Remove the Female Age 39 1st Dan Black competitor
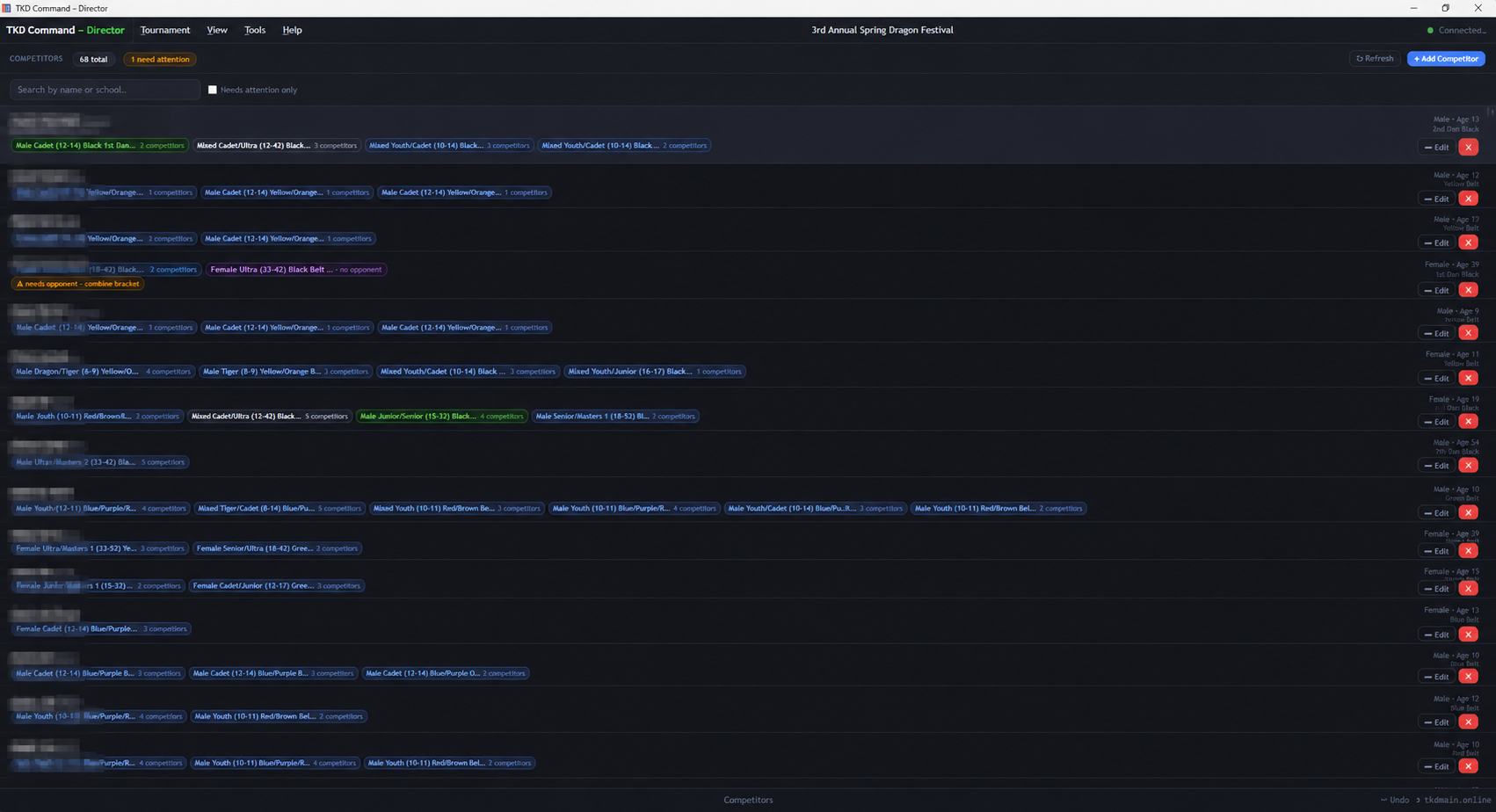 click(x=1468, y=290)
